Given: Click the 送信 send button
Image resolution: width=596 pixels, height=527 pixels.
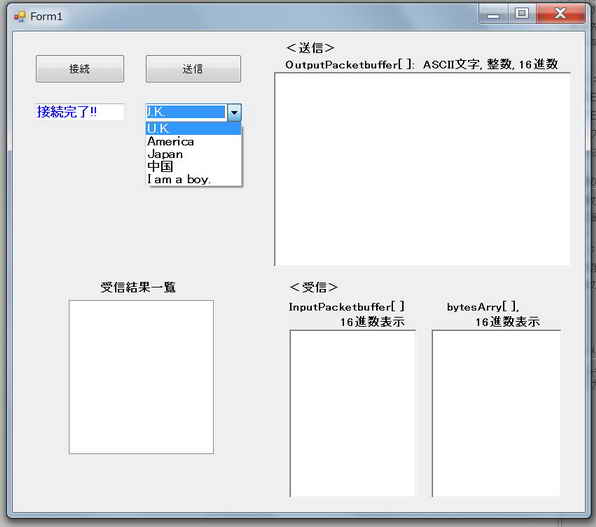Looking at the screenshot, I should pos(193,69).
